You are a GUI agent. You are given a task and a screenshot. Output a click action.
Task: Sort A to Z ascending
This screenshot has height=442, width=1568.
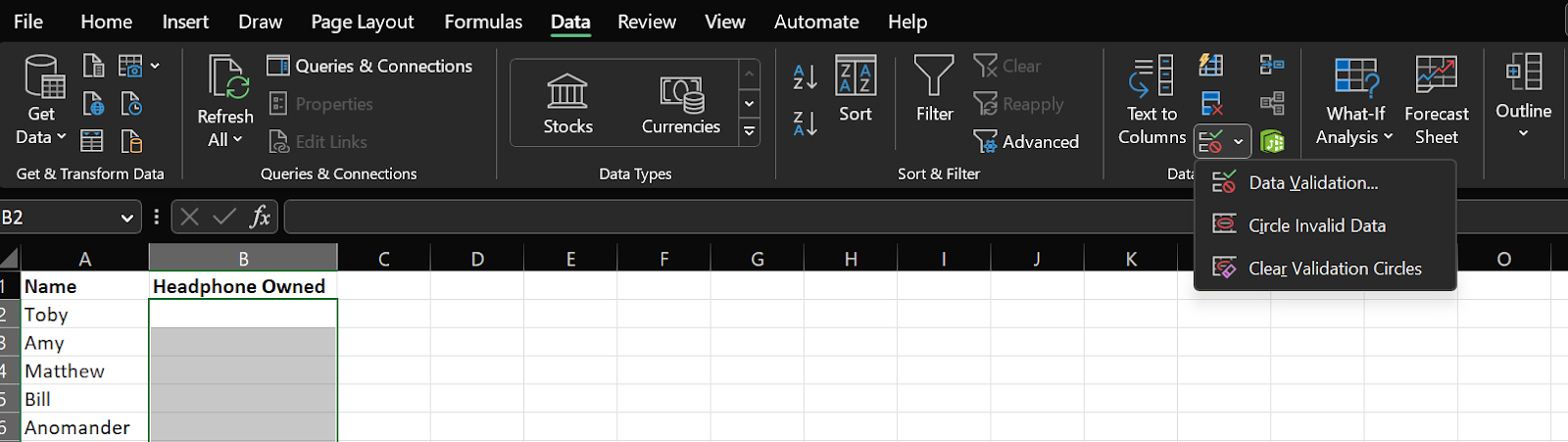tap(805, 76)
